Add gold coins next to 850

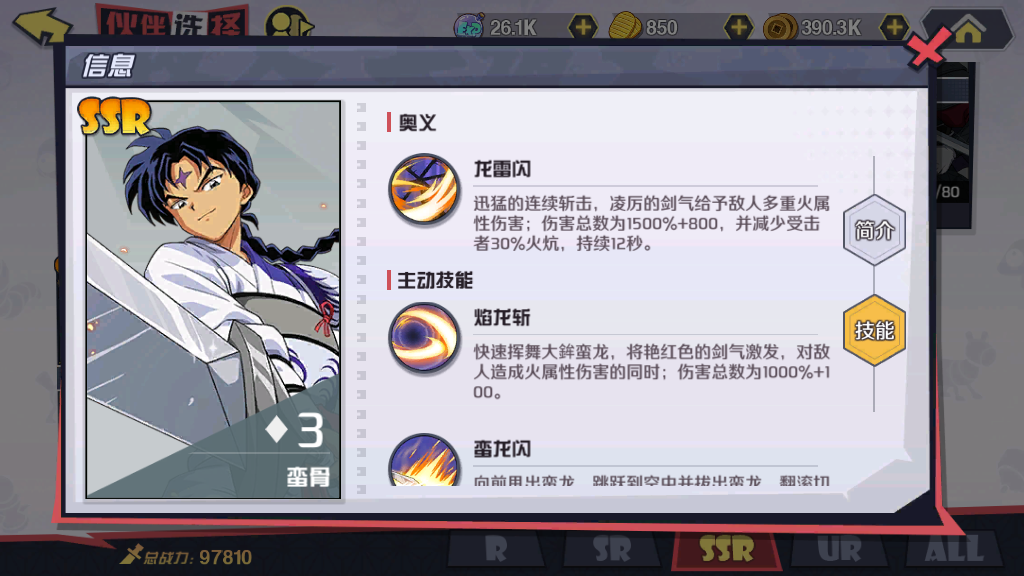(x=738, y=27)
